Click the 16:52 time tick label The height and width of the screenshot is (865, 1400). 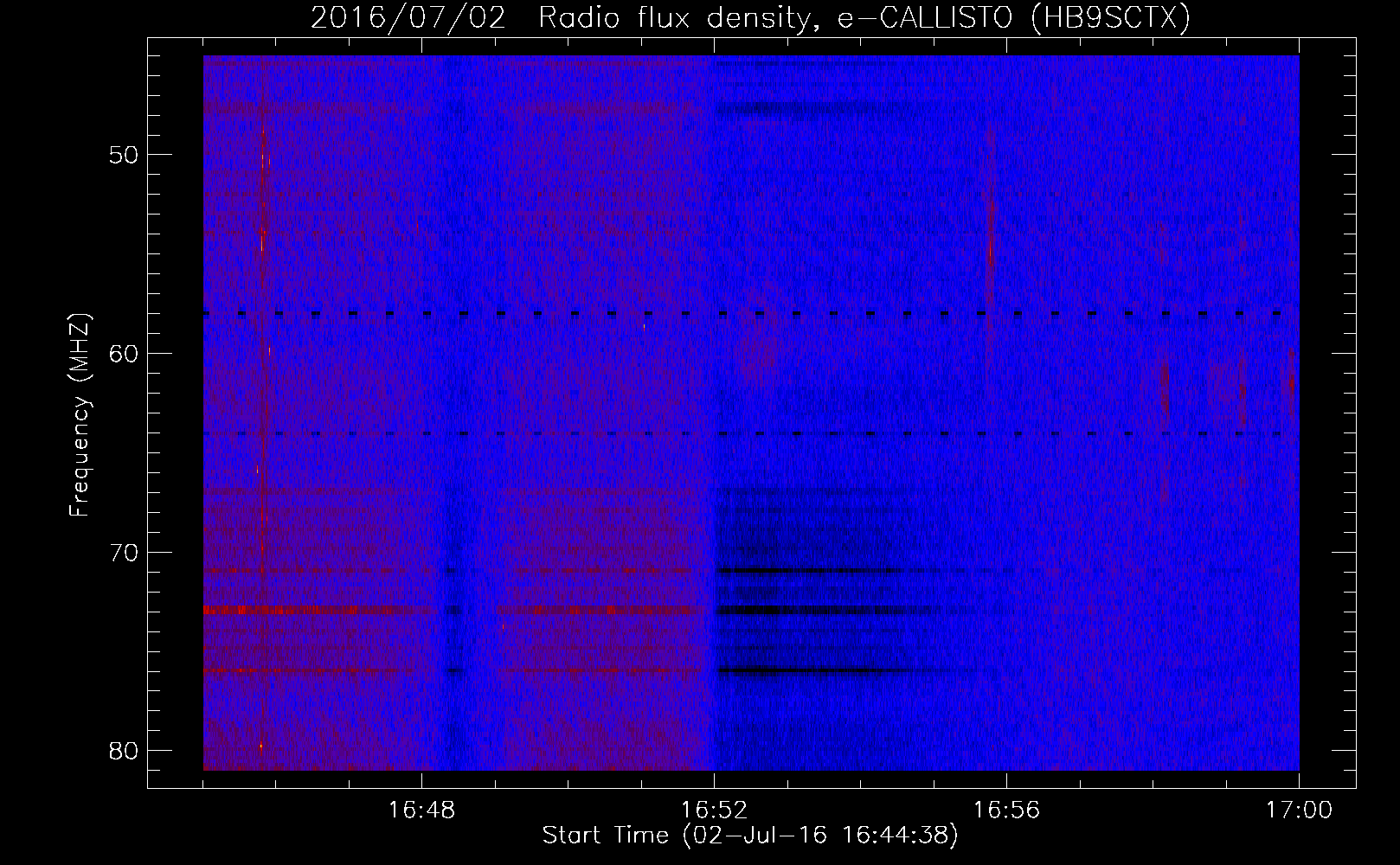714,811
